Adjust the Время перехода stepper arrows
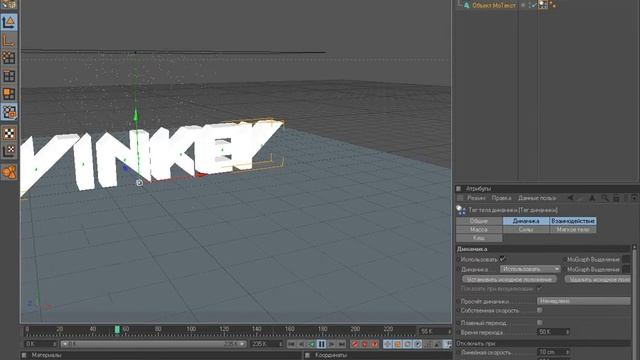Image resolution: width=640 pixels, height=360 pixels. (567, 332)
